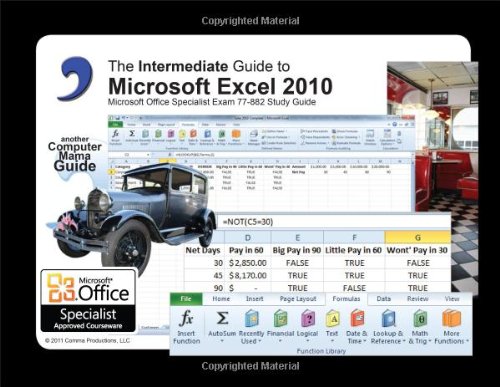Click Watch Window icon in upper Excel window

[x=370, y=134]
